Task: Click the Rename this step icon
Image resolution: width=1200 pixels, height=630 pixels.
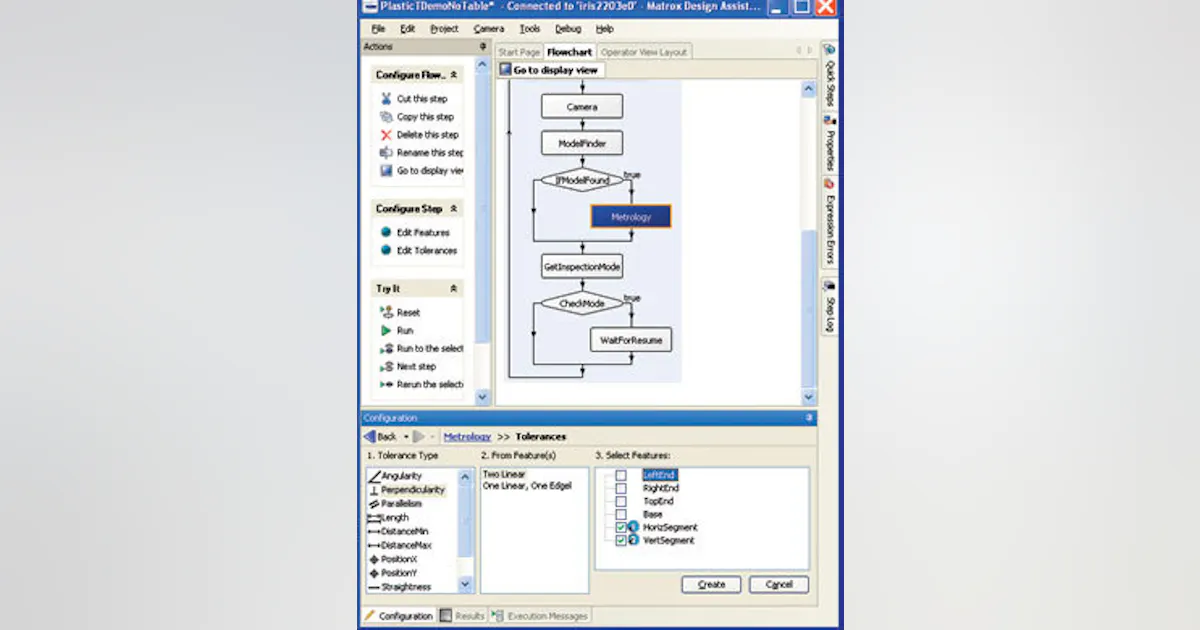Action: click(x=387, y=153)
